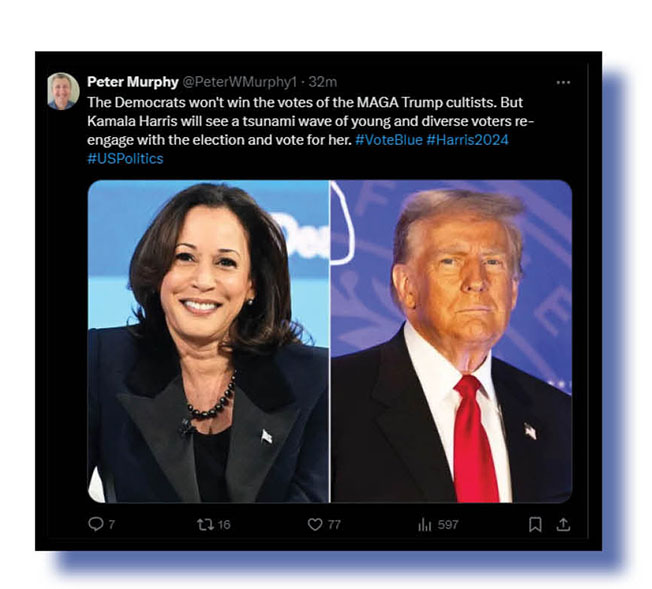Click the 597 views count
This screenshot has height=589, width=652.
point(448,525)
